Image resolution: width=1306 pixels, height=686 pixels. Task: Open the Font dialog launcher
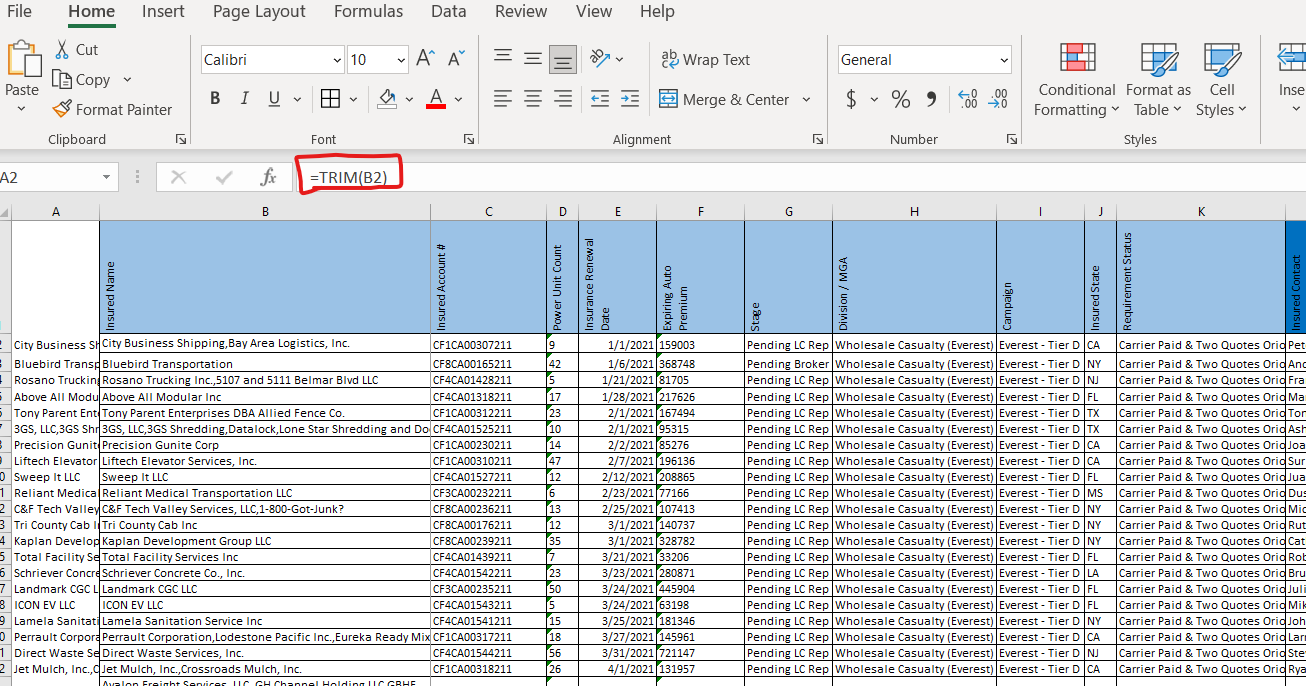pyautogui.click(x=468, y=139)
